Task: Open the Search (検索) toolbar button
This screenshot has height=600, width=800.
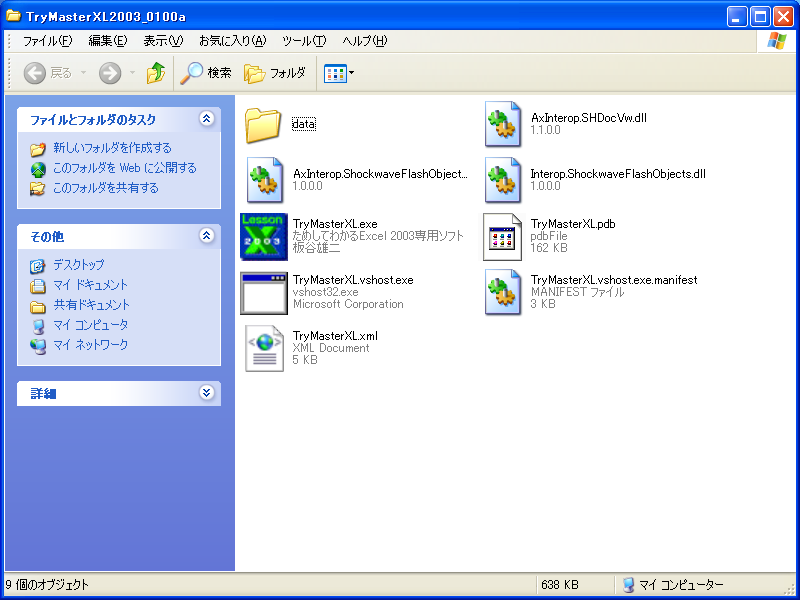Action: (x=206, y=73)
